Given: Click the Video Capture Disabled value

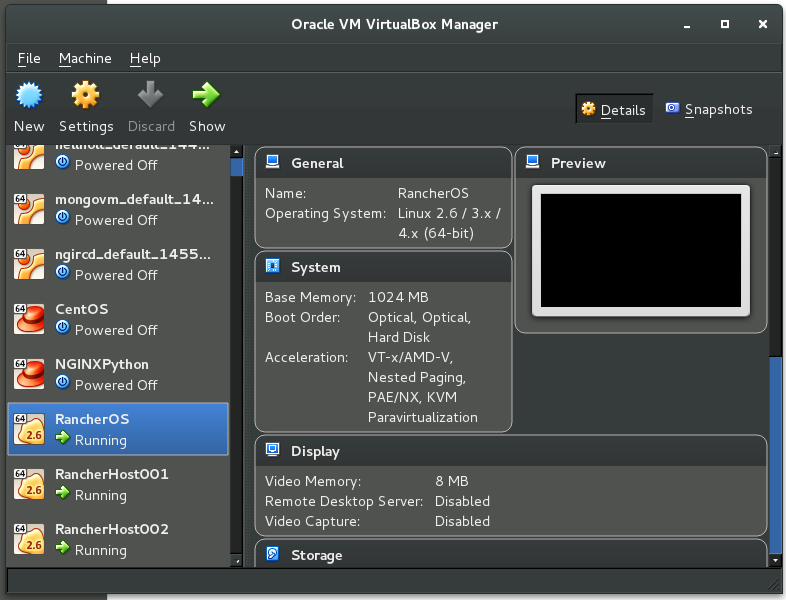Looking at the screenshot, I should tap(462, 522).
